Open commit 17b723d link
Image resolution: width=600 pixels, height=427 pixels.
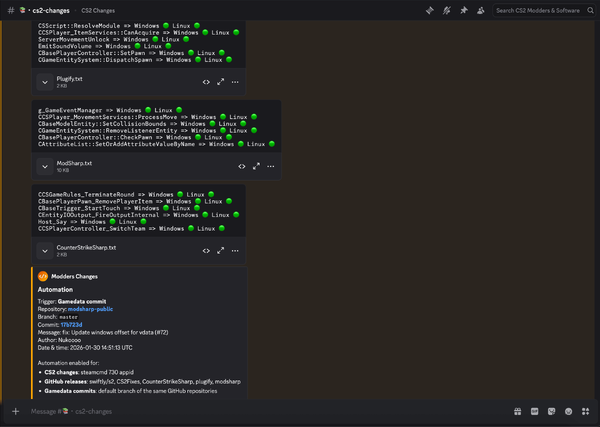pyautogui.click(x=71, y=325)
